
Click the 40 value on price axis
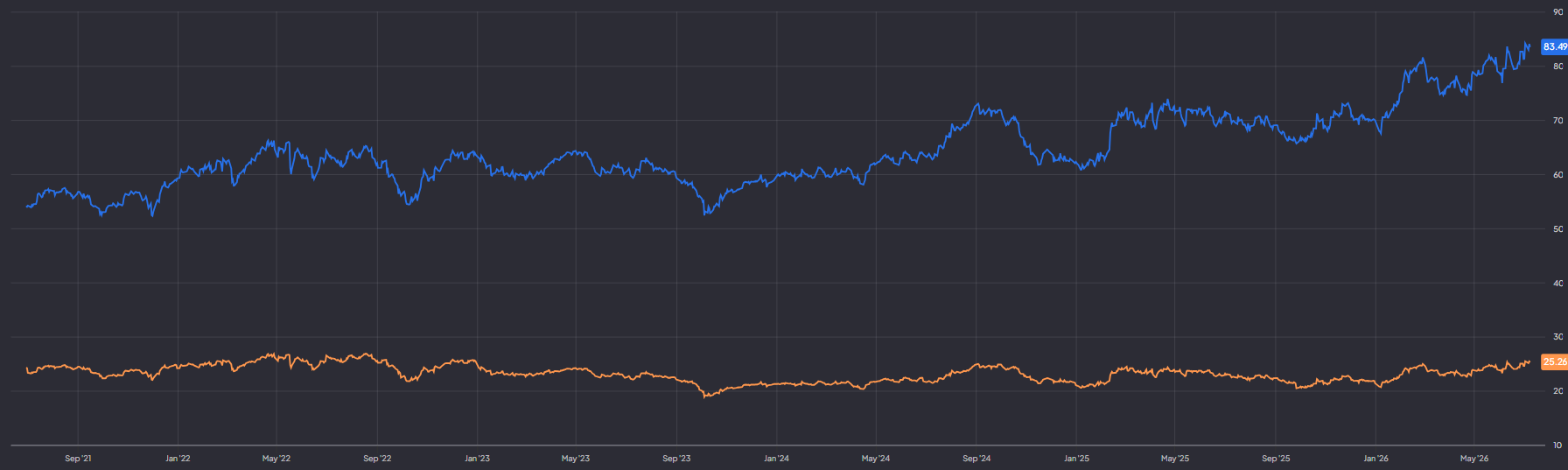[x=1557, y=284]
